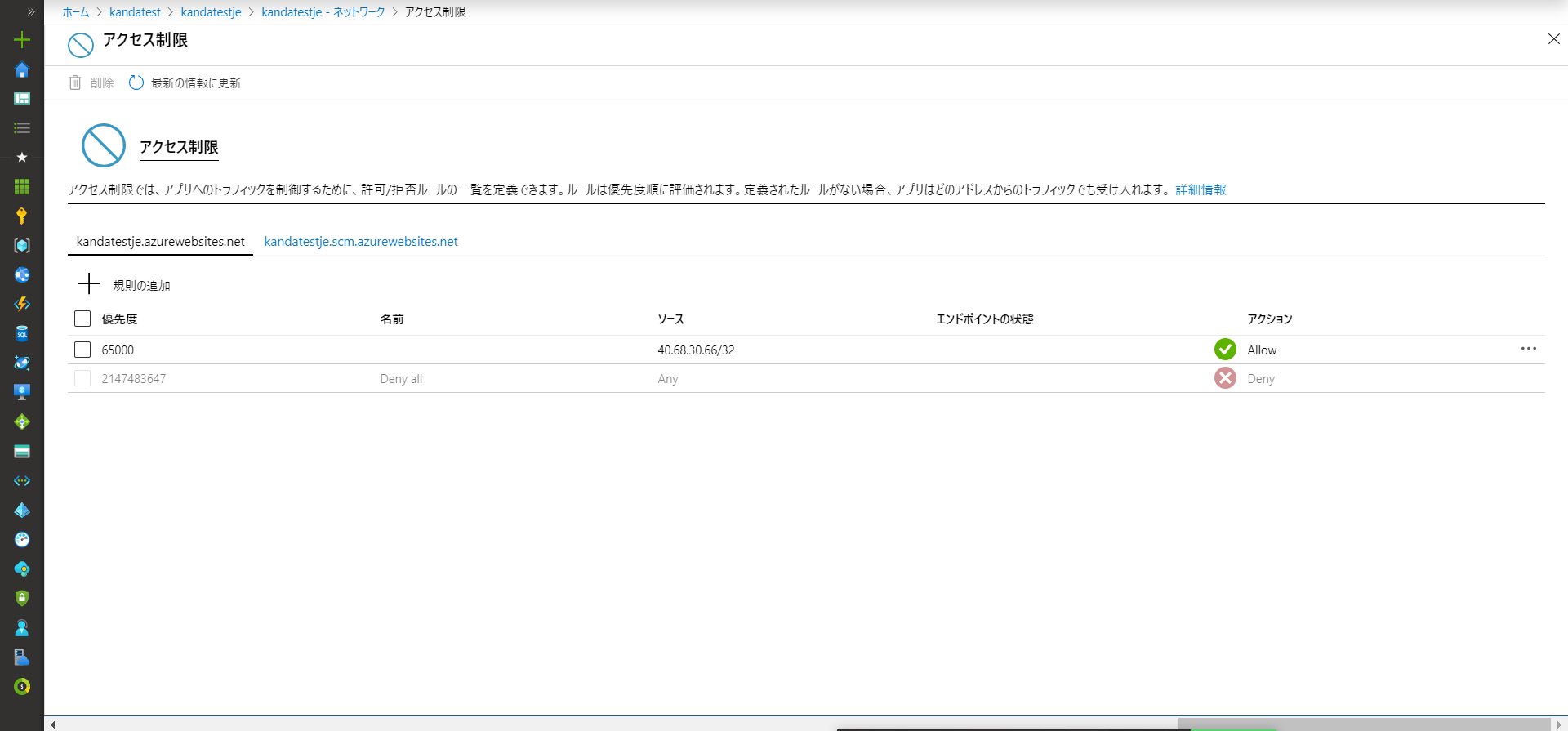Switch to kandatestje.scm.azurewebsites.net tab
1568x731 pixels.
pos(360,242)
